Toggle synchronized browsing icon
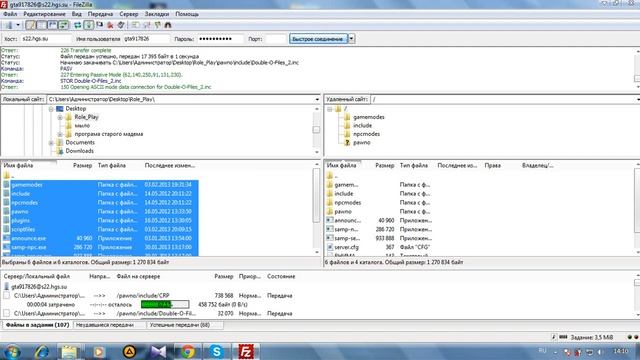 point(157,25)
